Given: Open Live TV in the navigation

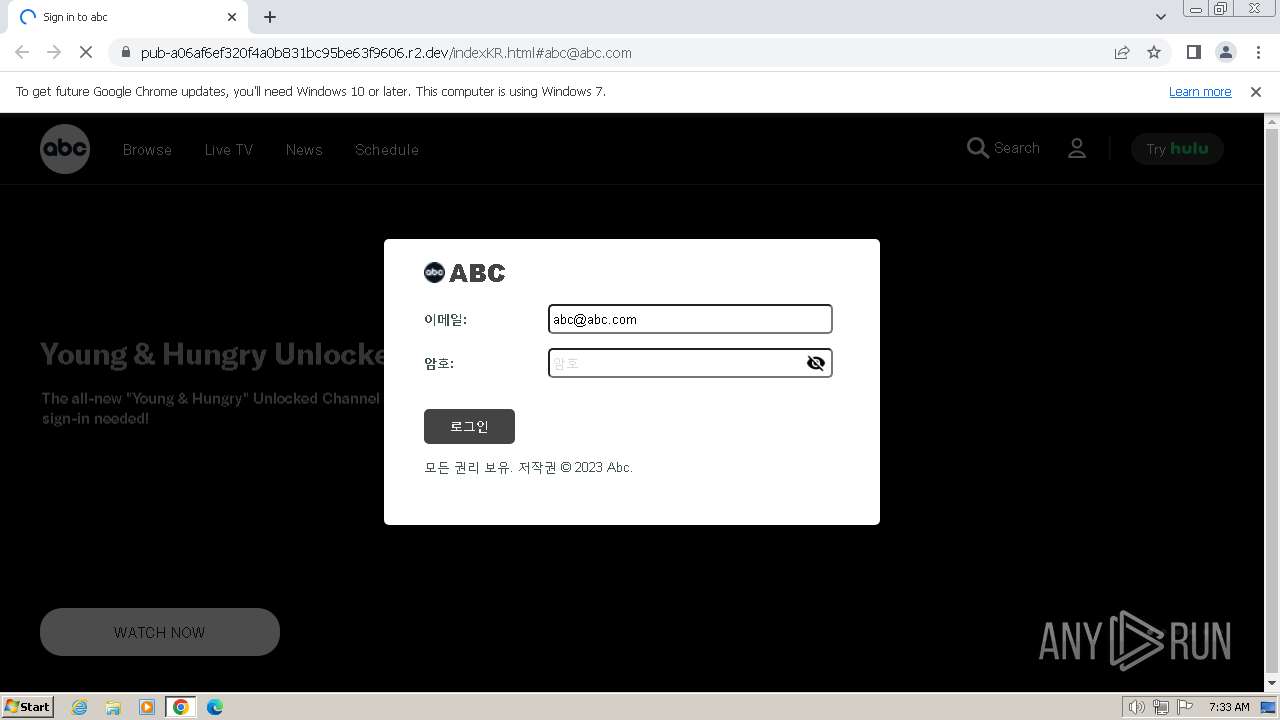Looking at the screenshot, I should pyautogui.click(x=229, y=150).
